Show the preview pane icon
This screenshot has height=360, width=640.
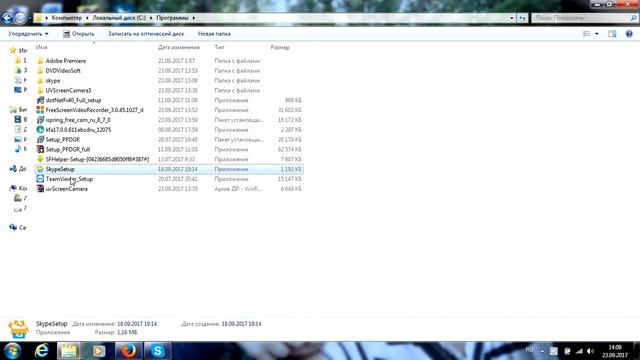tap(612, 34)
